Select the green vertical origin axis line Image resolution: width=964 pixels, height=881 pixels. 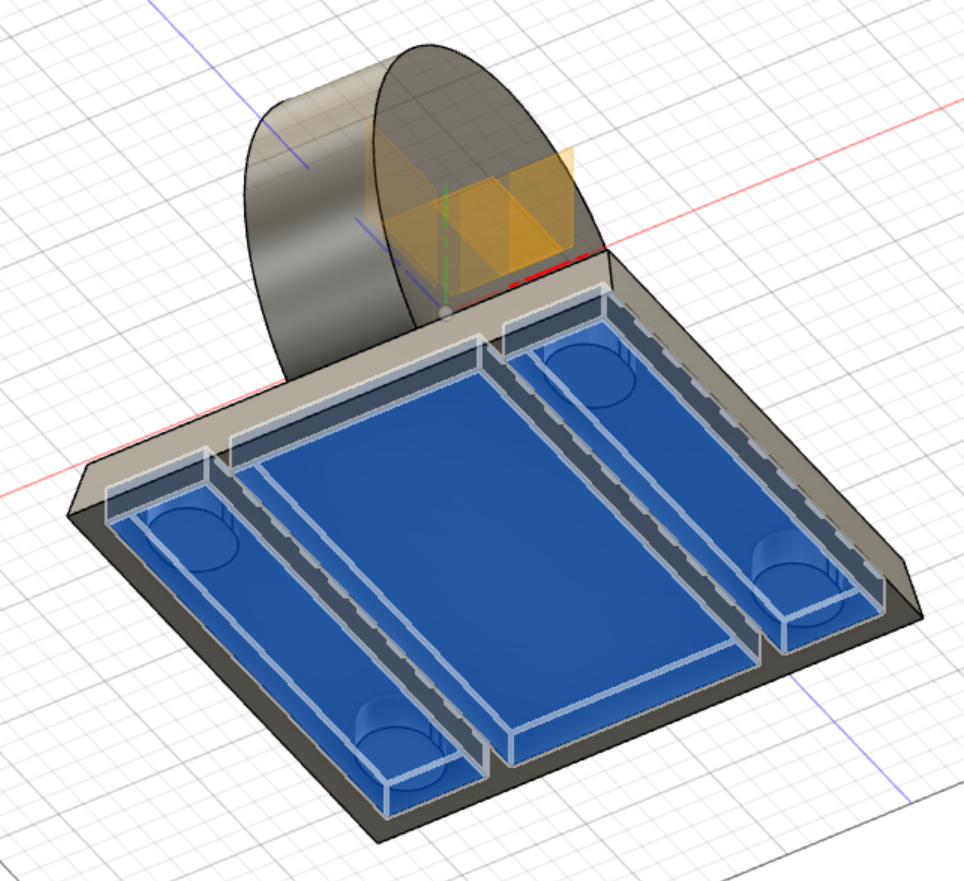[446, 246]
